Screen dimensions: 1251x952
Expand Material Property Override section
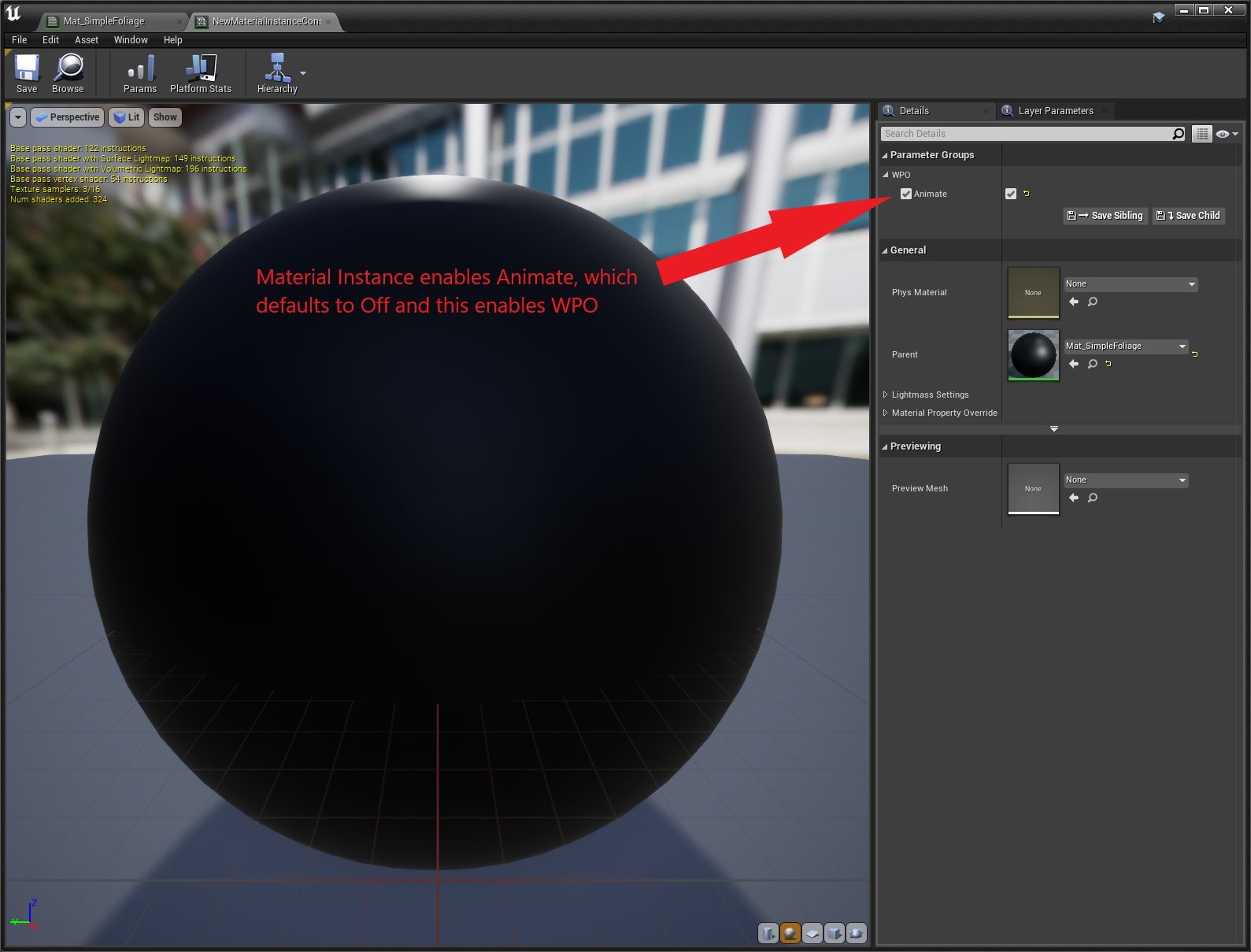pyautogui.click(x=944, y=413)
